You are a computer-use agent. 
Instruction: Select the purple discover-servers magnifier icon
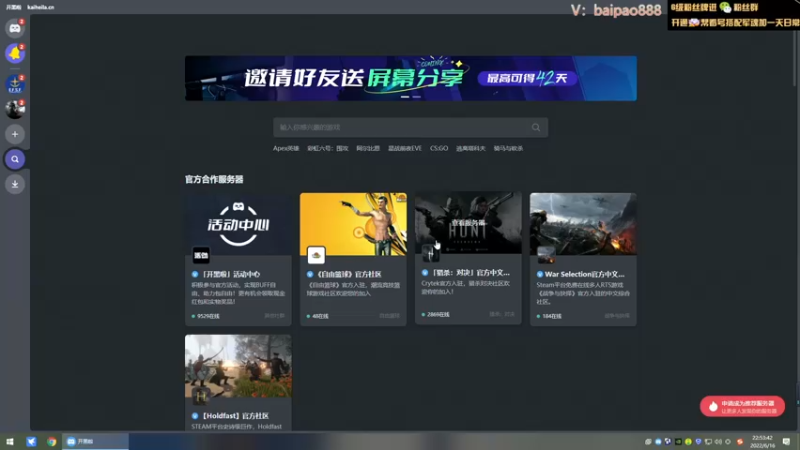[15, 159]
